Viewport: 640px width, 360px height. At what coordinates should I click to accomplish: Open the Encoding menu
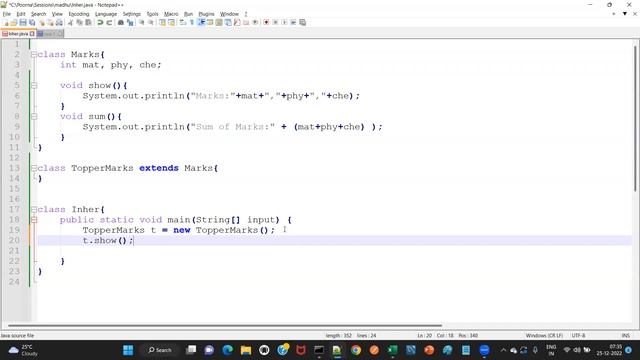tap(79, 14)
